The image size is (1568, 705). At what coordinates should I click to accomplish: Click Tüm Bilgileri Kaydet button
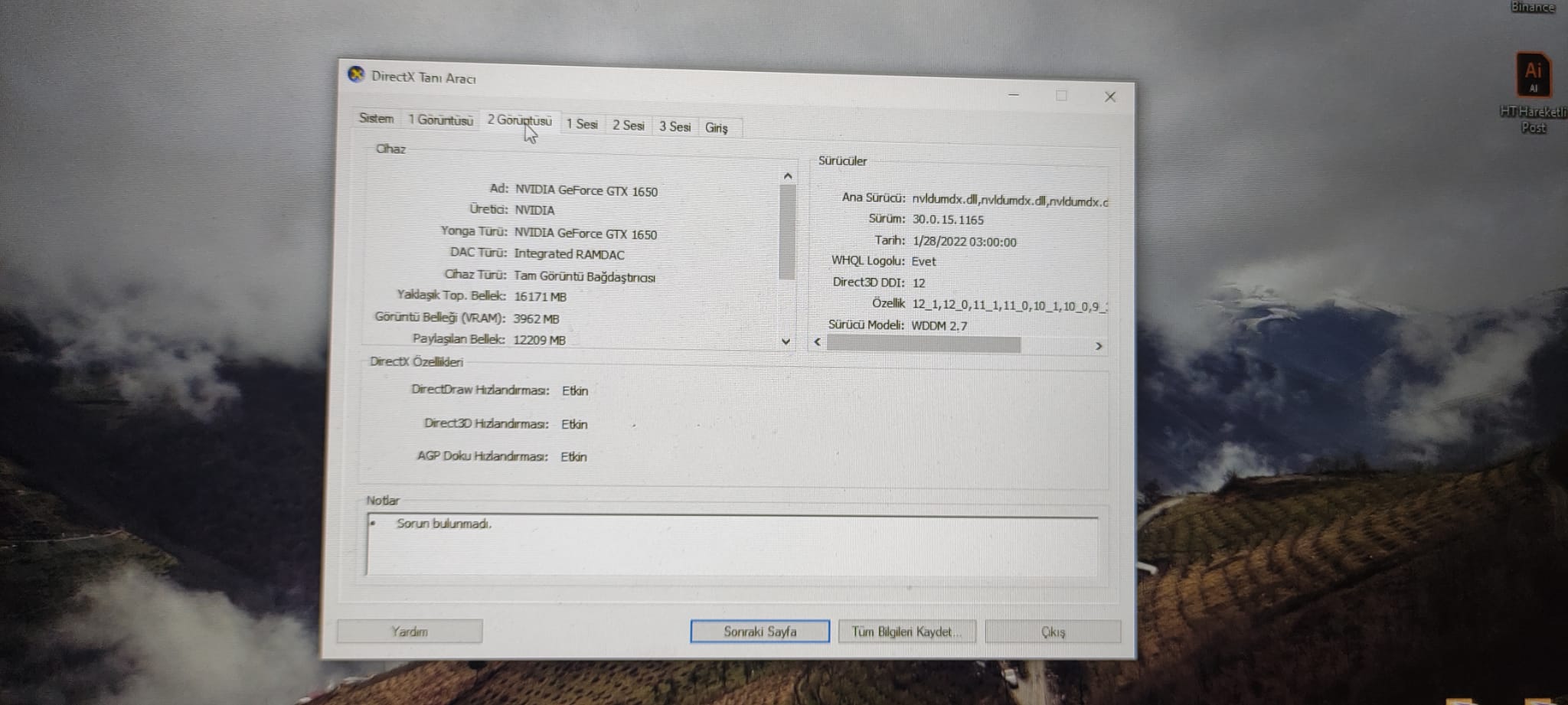906,632
